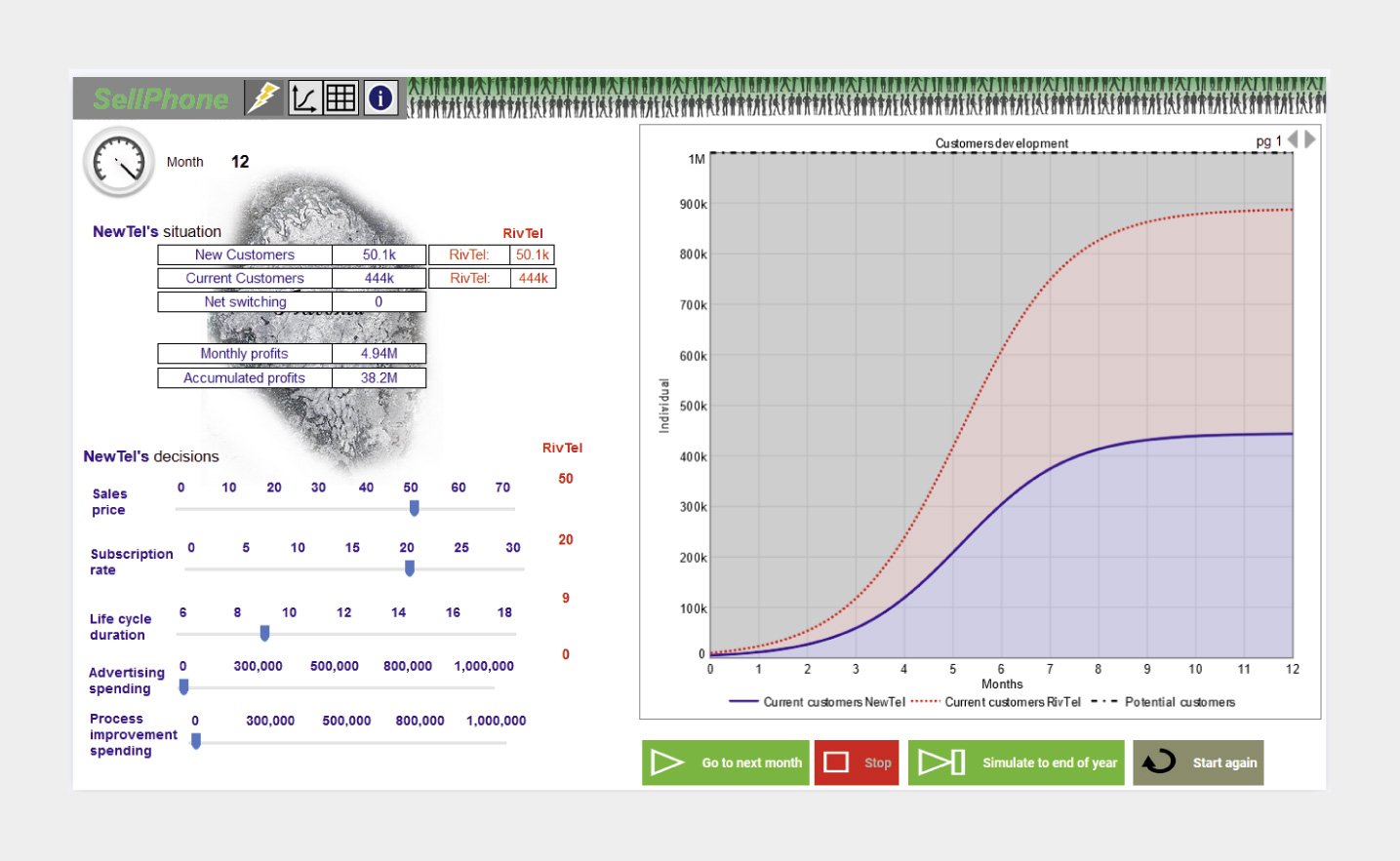Screen dimensions: 1400x861
Task: Click the Start again button
Action: coord(1198,763)
